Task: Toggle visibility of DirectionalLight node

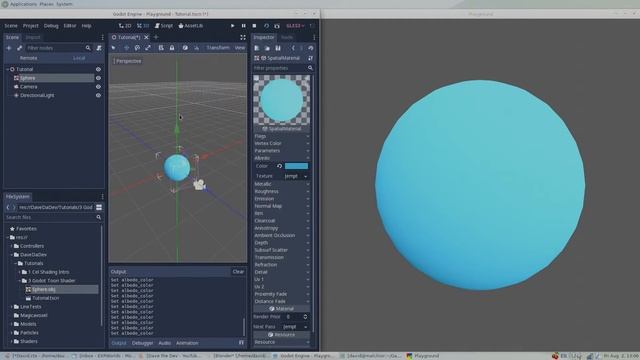Action: point(98,95)
